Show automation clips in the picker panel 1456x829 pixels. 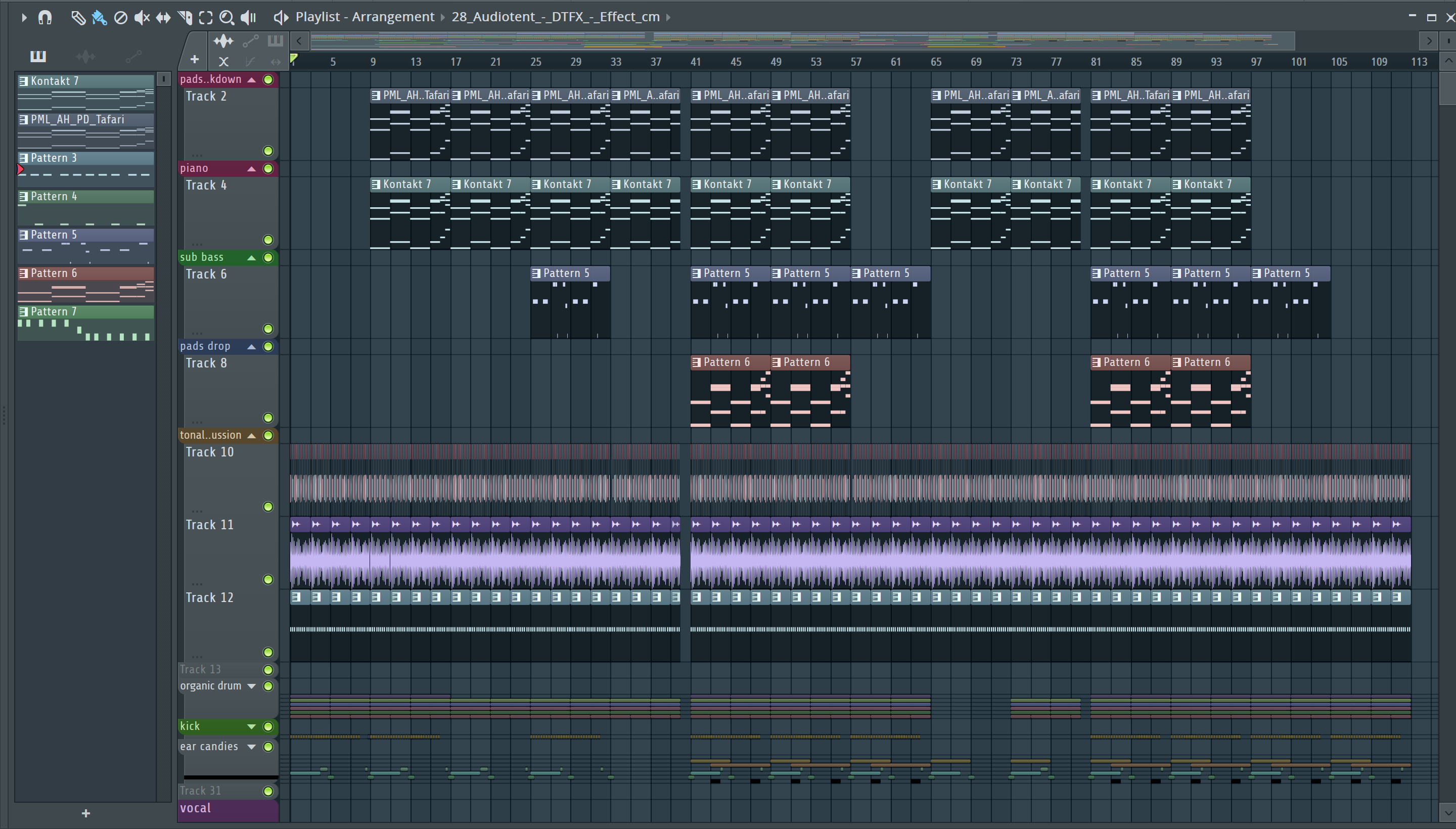(133, 56)
